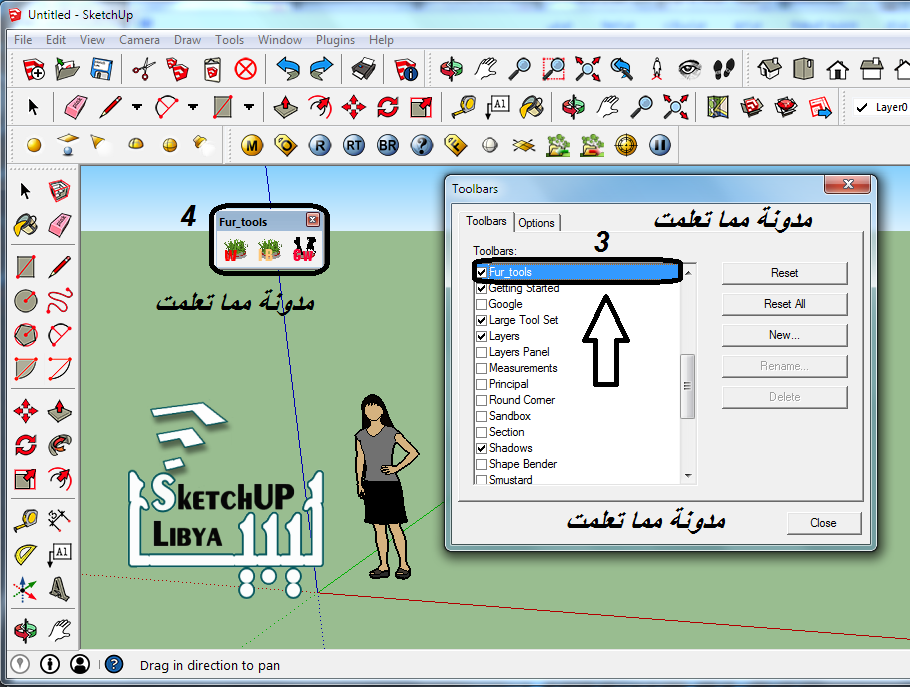
Task: Open the dropdown arrow beside the Line tool
Action: [x=136, y=106]
